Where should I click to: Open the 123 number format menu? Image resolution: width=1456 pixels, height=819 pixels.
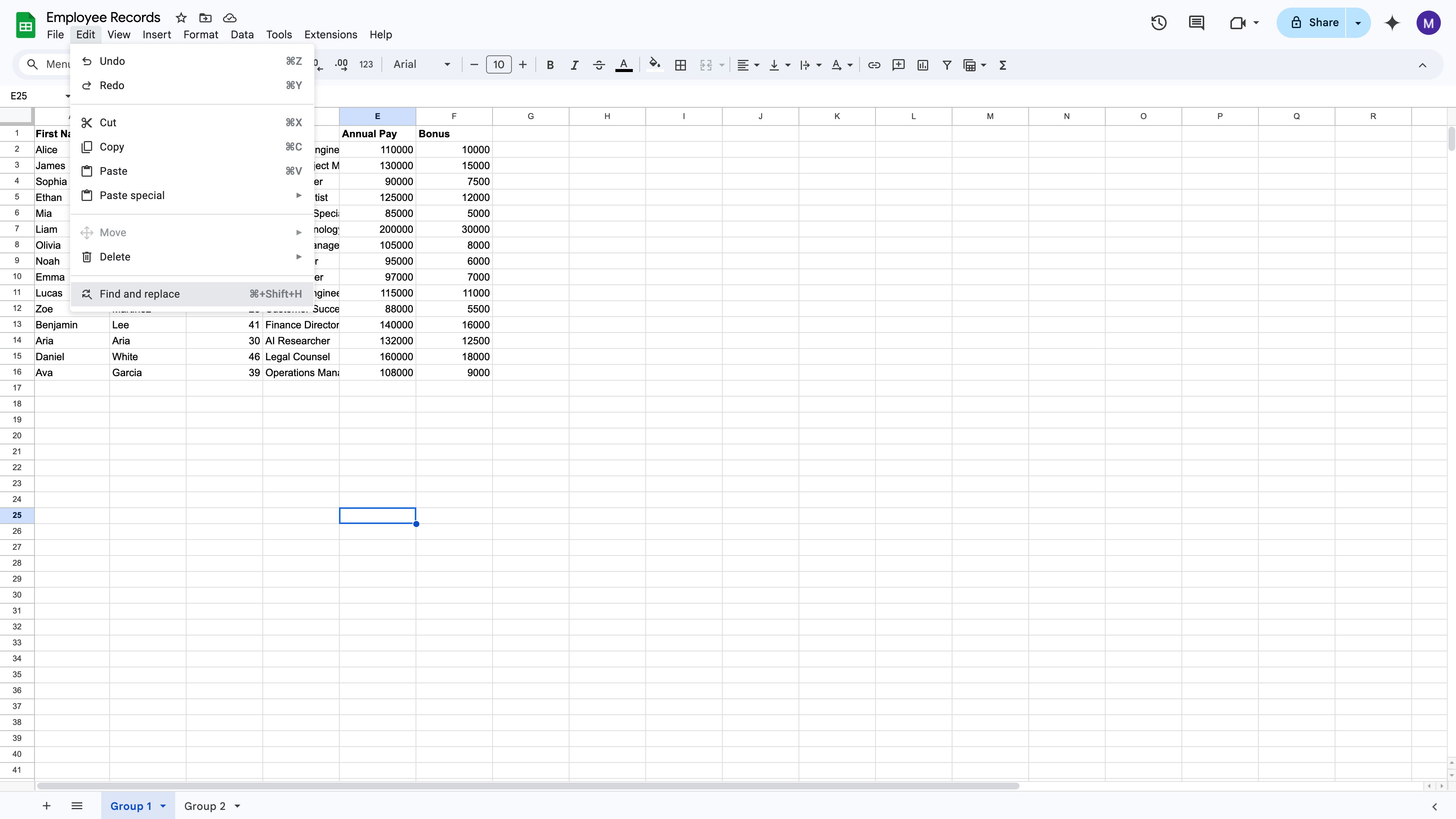[366, 65]
